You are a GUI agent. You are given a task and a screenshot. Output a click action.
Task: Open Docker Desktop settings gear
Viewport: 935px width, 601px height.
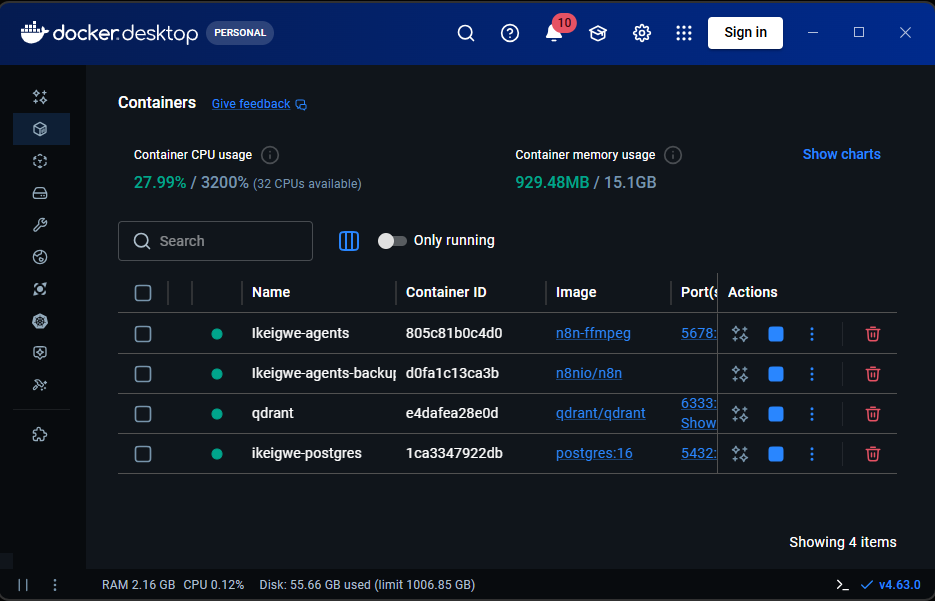642,33
